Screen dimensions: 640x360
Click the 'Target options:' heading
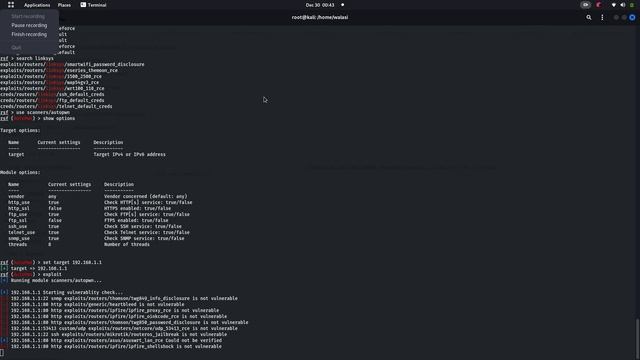[20, 130]
